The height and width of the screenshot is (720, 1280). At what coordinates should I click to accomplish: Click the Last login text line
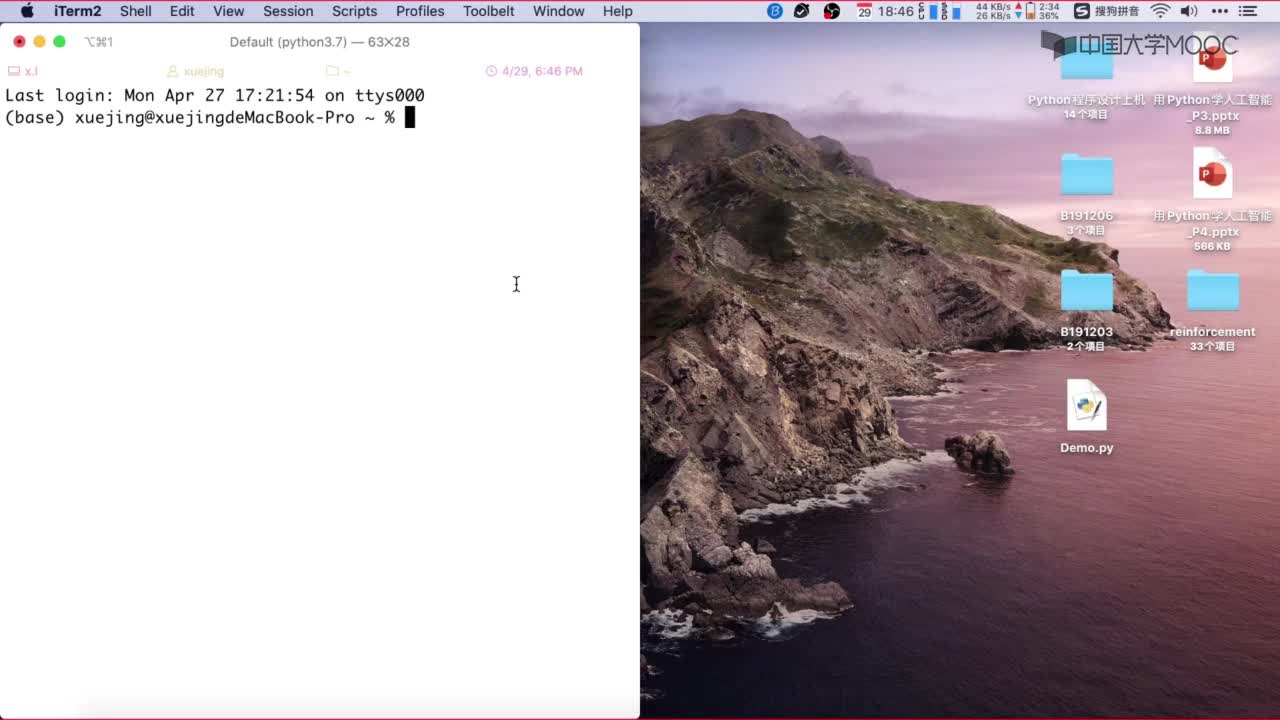(x=215, y=96)
